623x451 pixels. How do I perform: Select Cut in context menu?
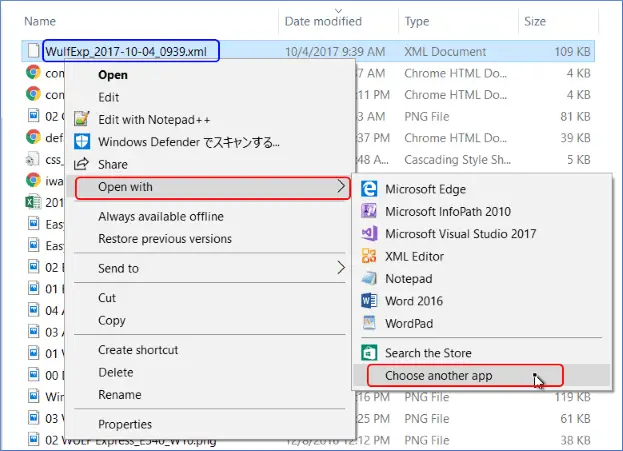pos(107,298)
